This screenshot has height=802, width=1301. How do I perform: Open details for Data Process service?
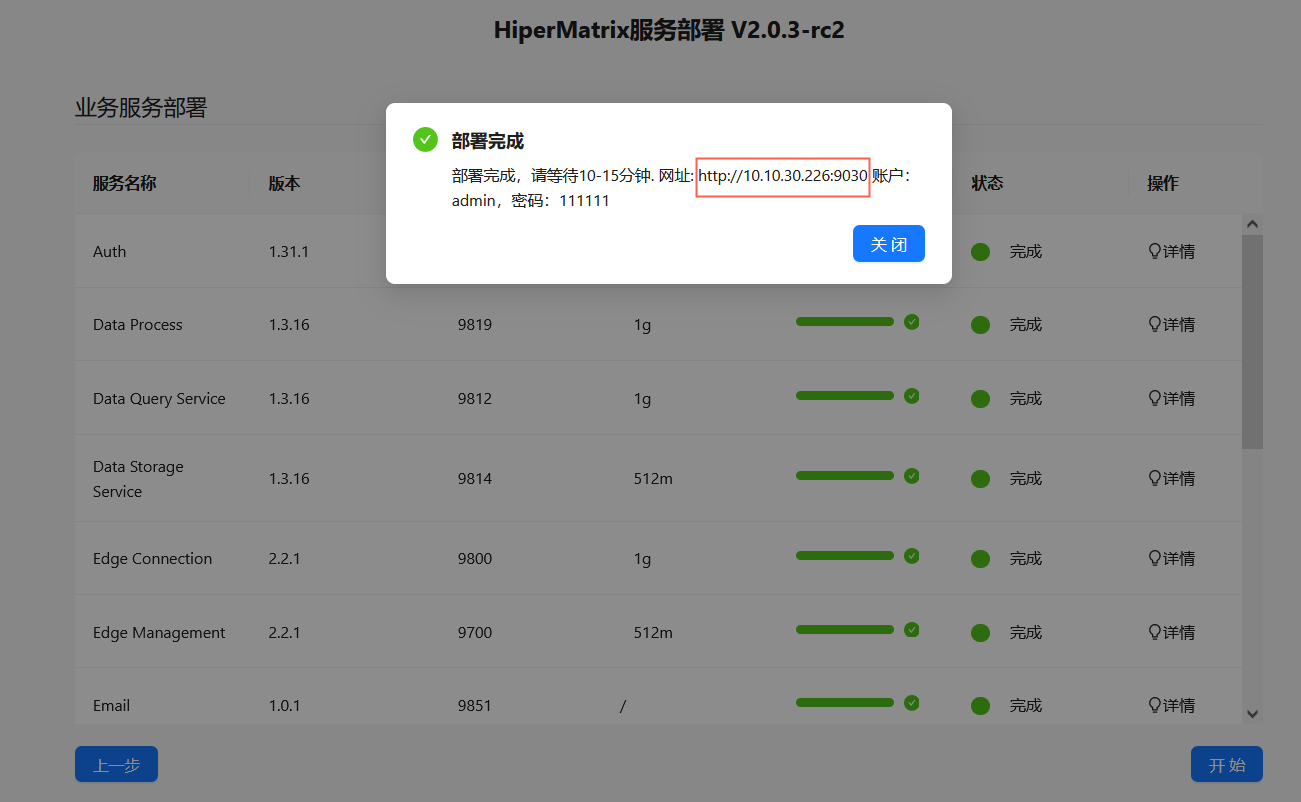[x=1171, y=325]
